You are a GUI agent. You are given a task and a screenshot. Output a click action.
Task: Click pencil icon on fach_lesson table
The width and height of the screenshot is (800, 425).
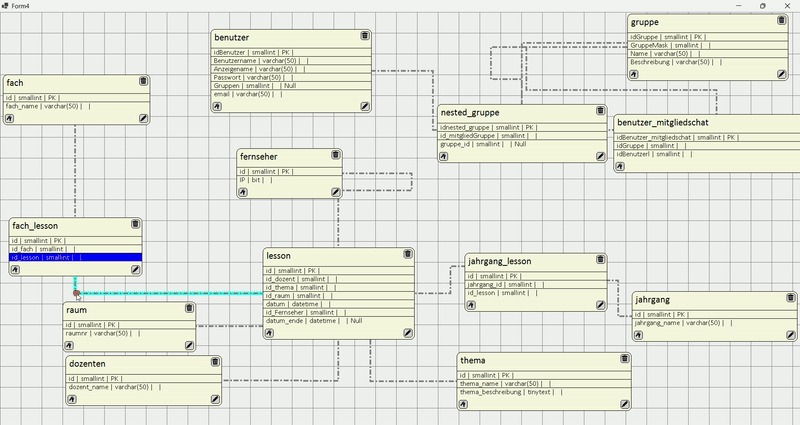(134, 270)
